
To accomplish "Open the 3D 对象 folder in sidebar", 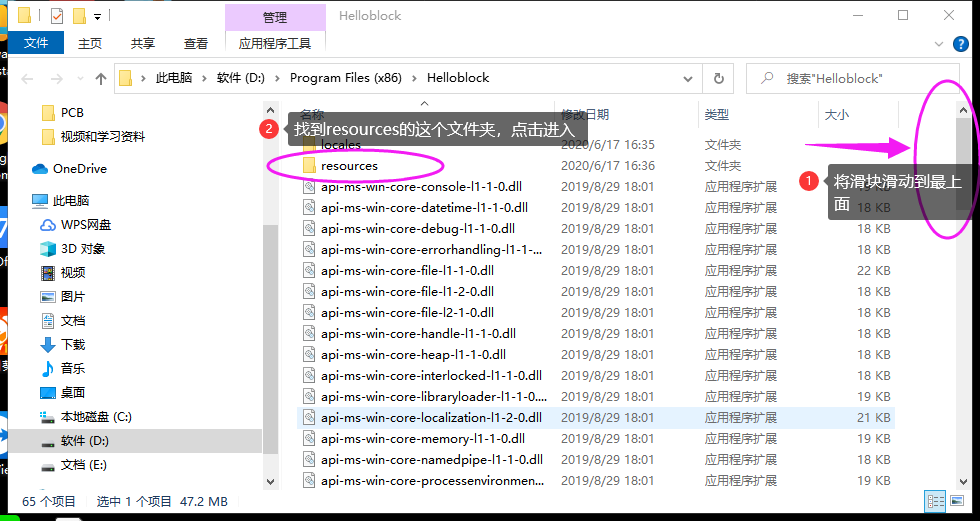I will pos(82,248).
